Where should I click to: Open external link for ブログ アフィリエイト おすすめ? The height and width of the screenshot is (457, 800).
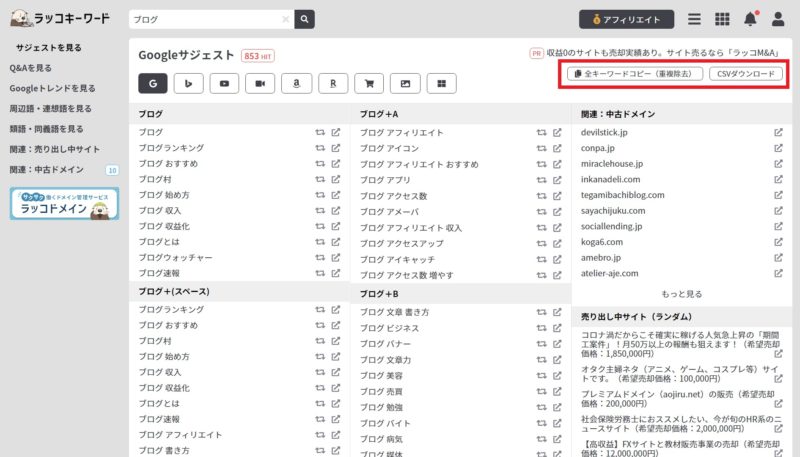[x=557, y=164]
